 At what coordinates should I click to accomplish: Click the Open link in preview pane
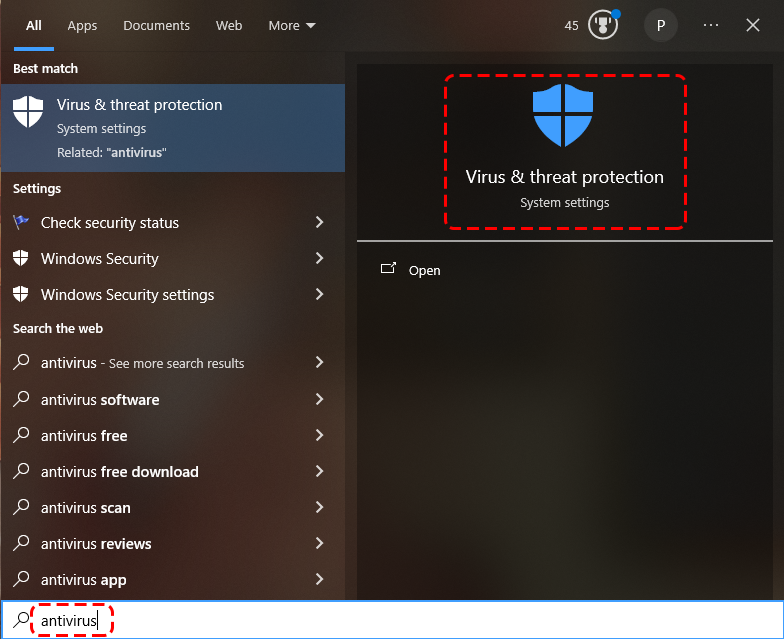(424, 270)
